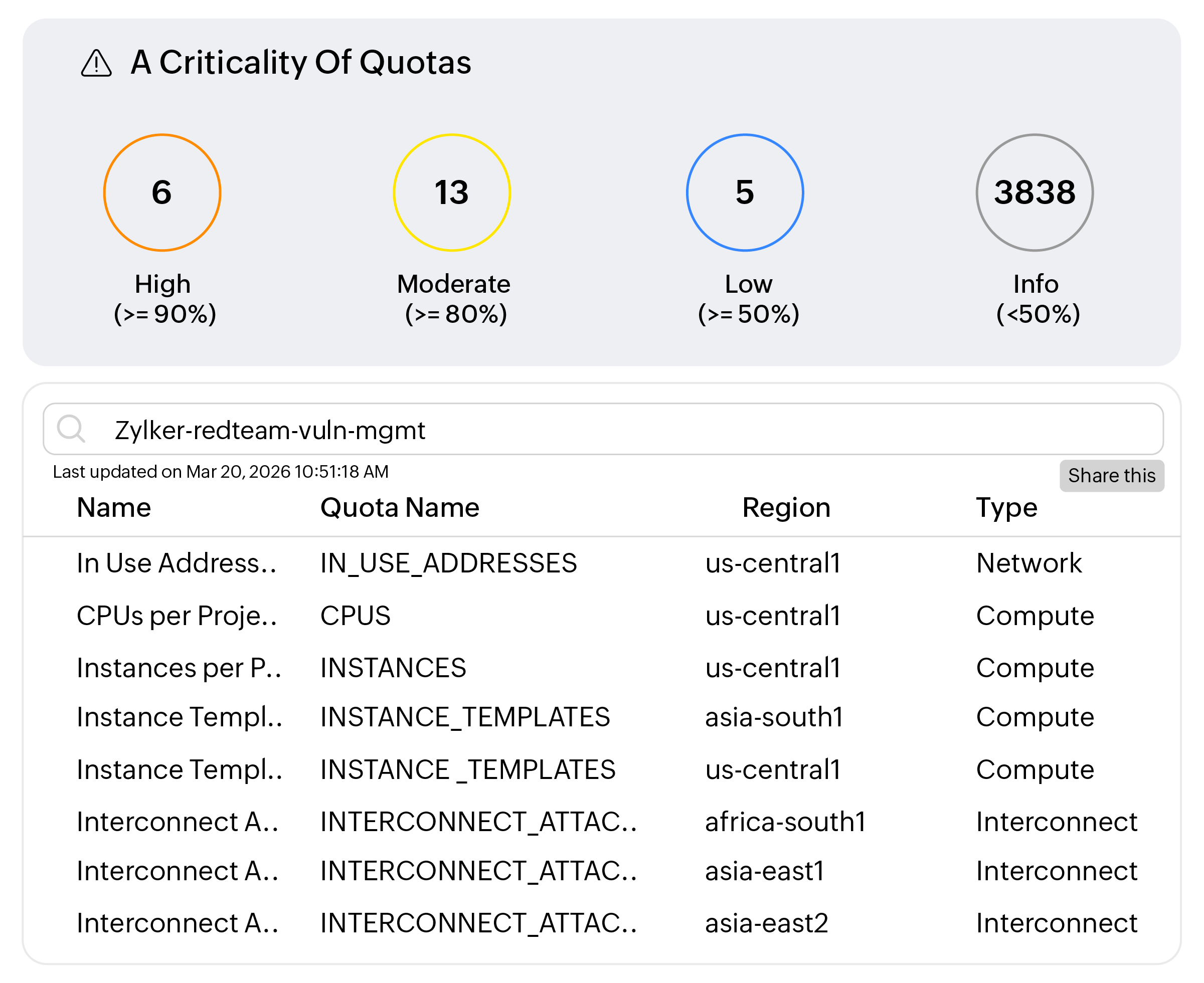This screenshot has width=1204, height=983.
Task: Select the Low criticality circle showing 5
Action: [745, 192]
